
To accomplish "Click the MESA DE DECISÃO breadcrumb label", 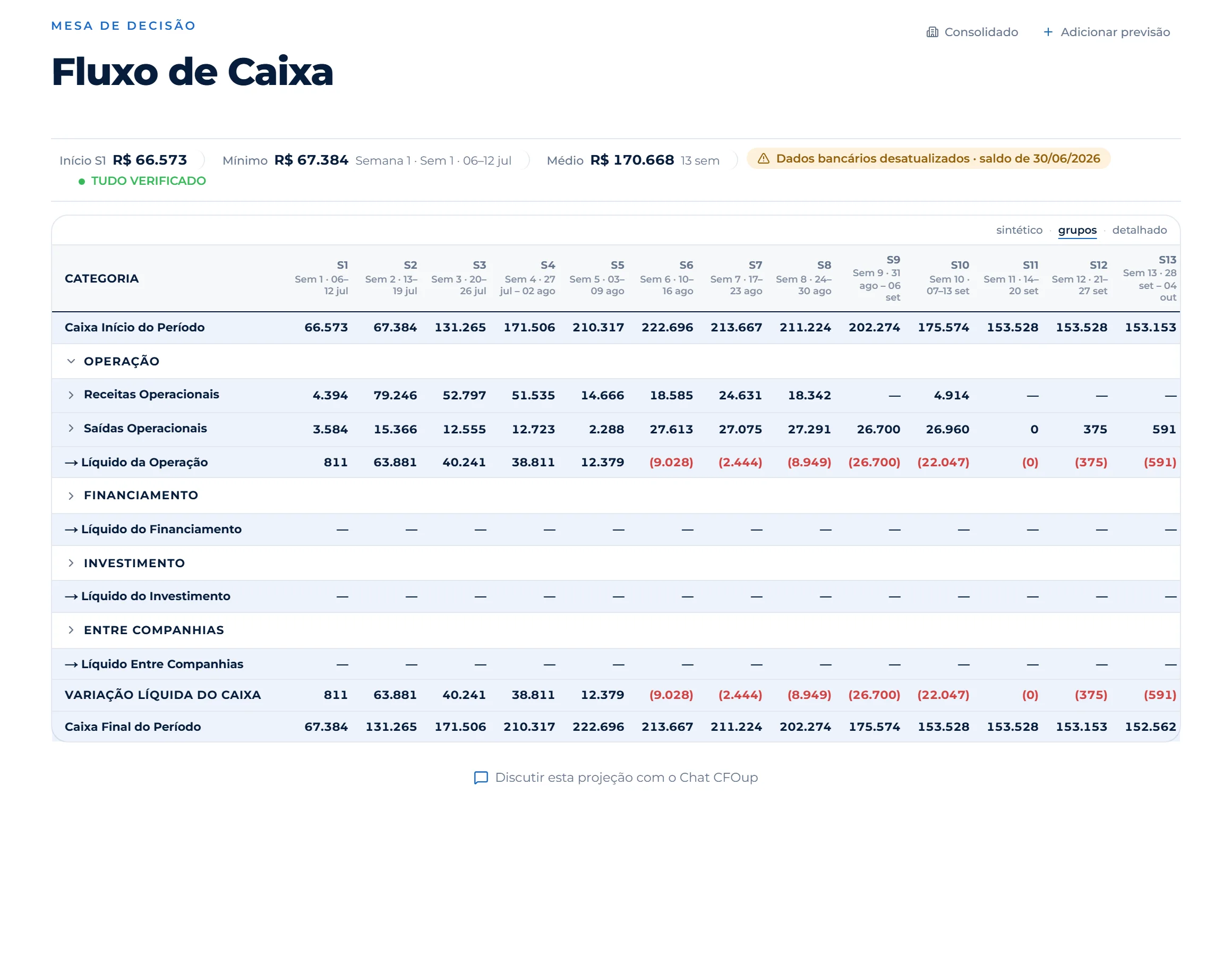I will tap(124, 25).
